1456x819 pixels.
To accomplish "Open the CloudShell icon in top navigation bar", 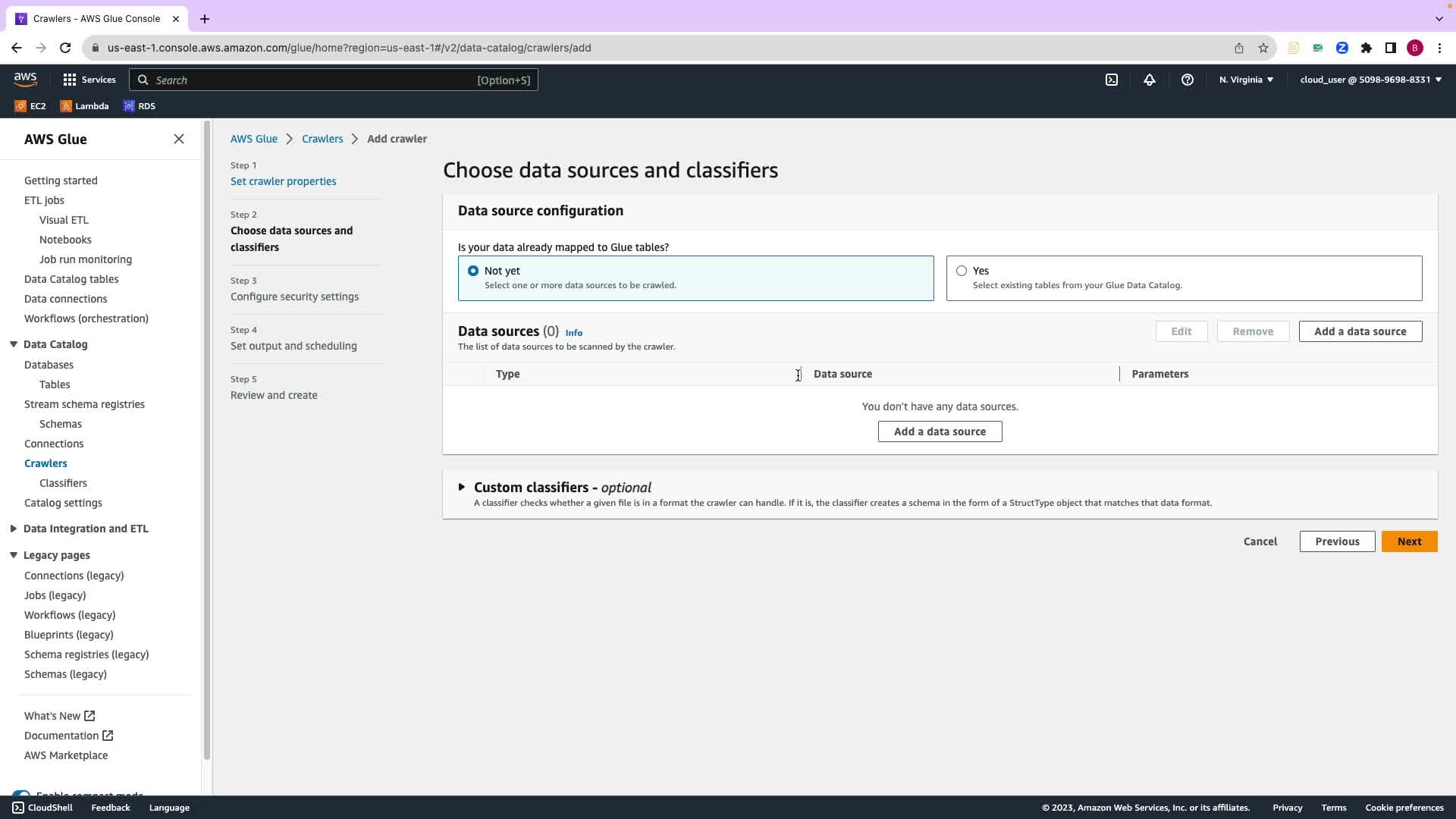I will click(x=1111, y=80).
